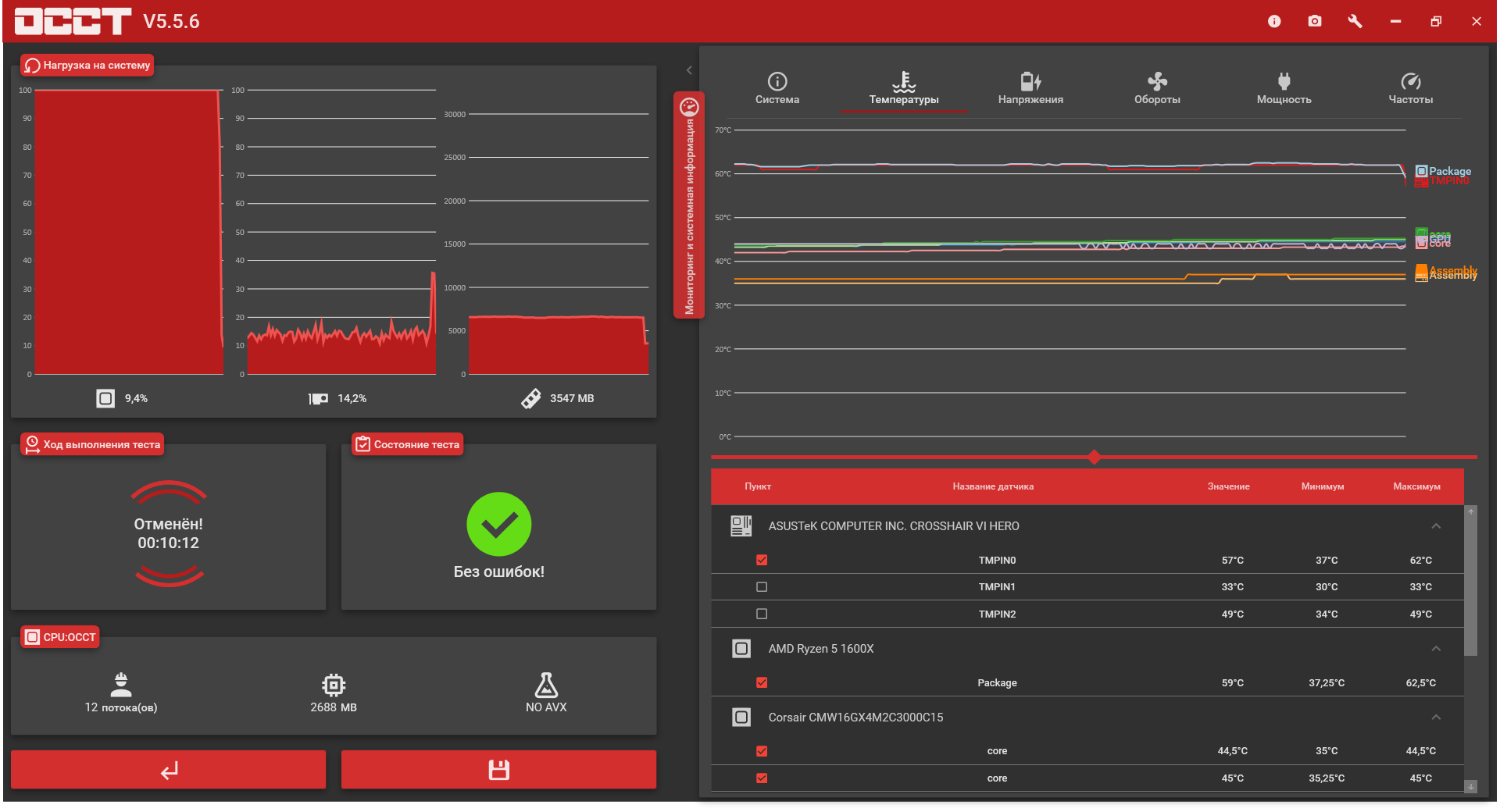The height and width of the screenshot is (812, 1500).
Task: Take a screenshot with the camera icon
Action: coord(1315,21)
